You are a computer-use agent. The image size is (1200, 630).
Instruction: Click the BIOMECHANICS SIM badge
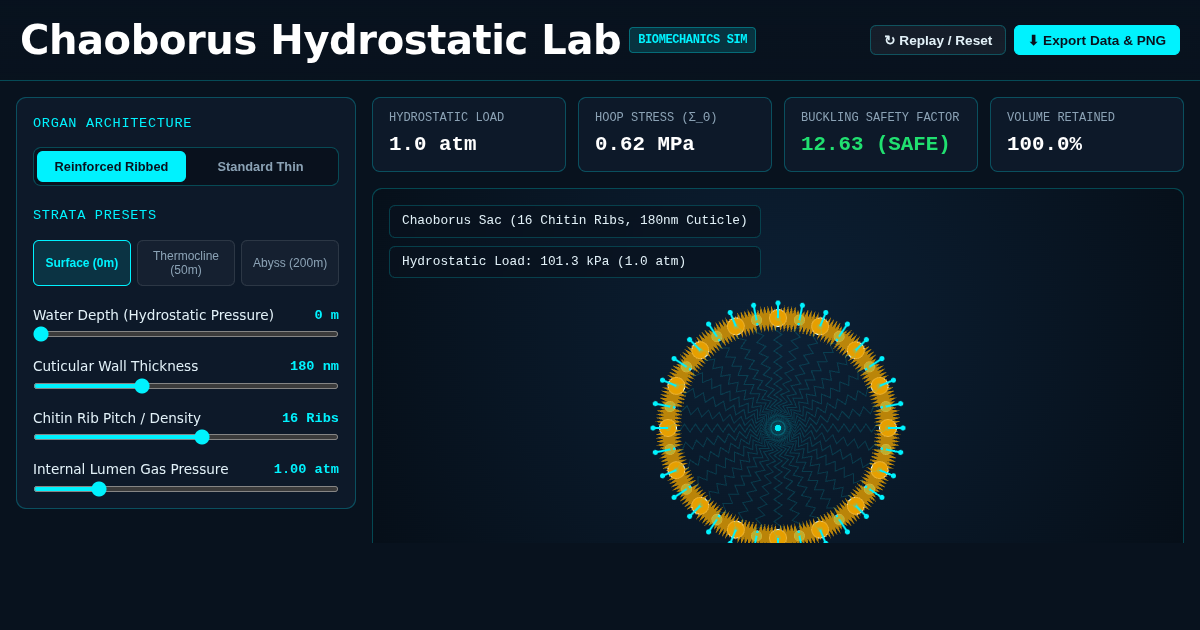(692, 40)
